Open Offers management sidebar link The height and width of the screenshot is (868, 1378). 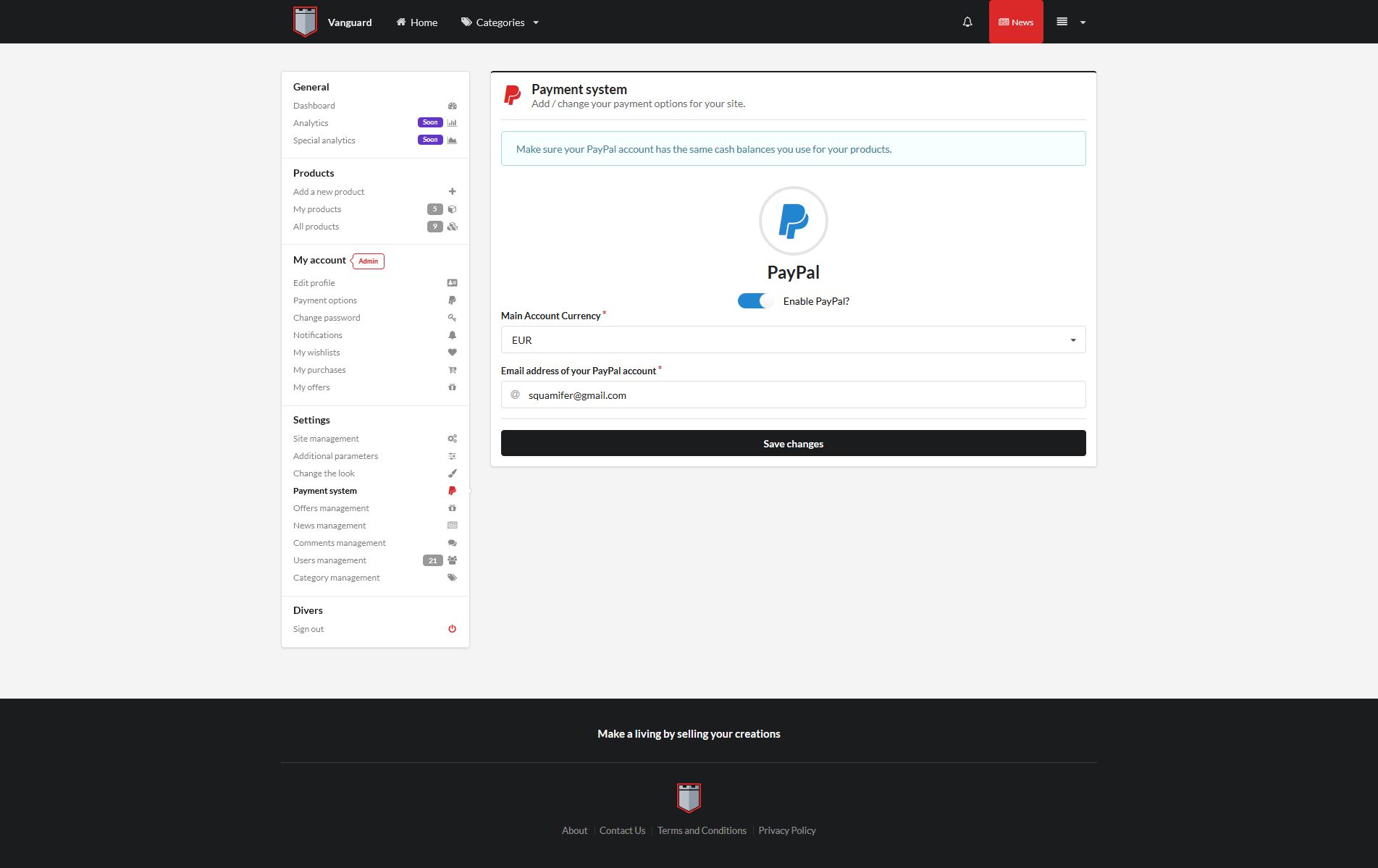coord(331,508)
